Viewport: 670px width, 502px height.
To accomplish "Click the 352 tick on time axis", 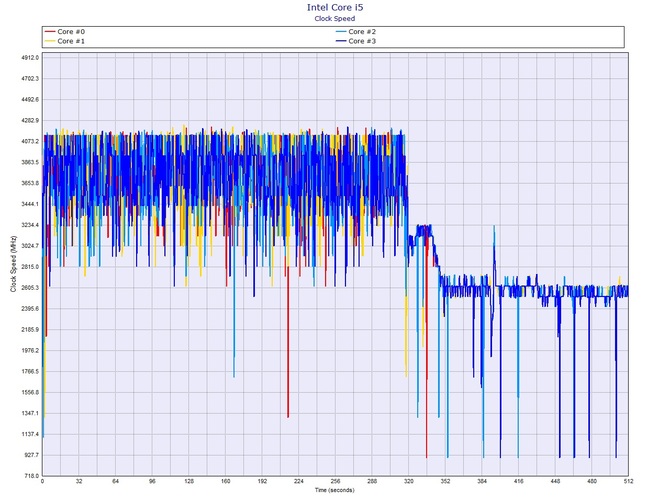I will click(x=445, y=481).
